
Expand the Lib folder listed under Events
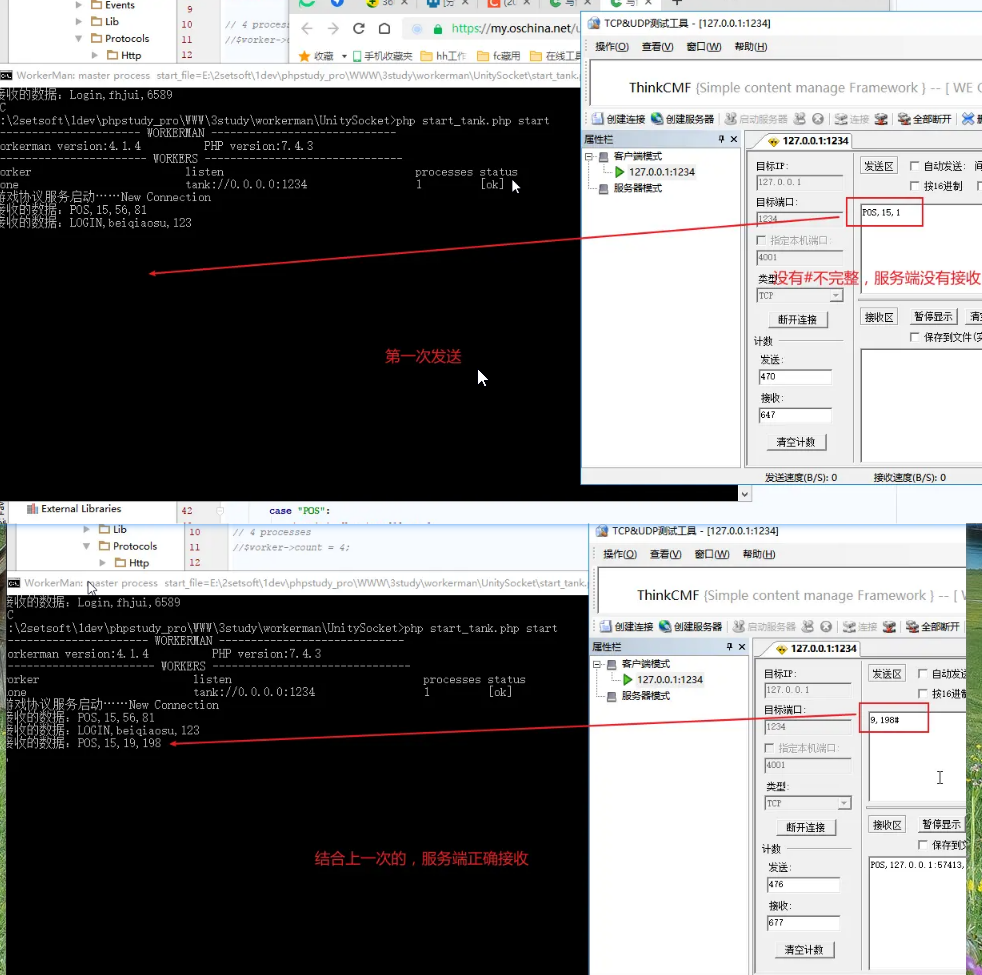pyautogui.click(x=78, y=21)
